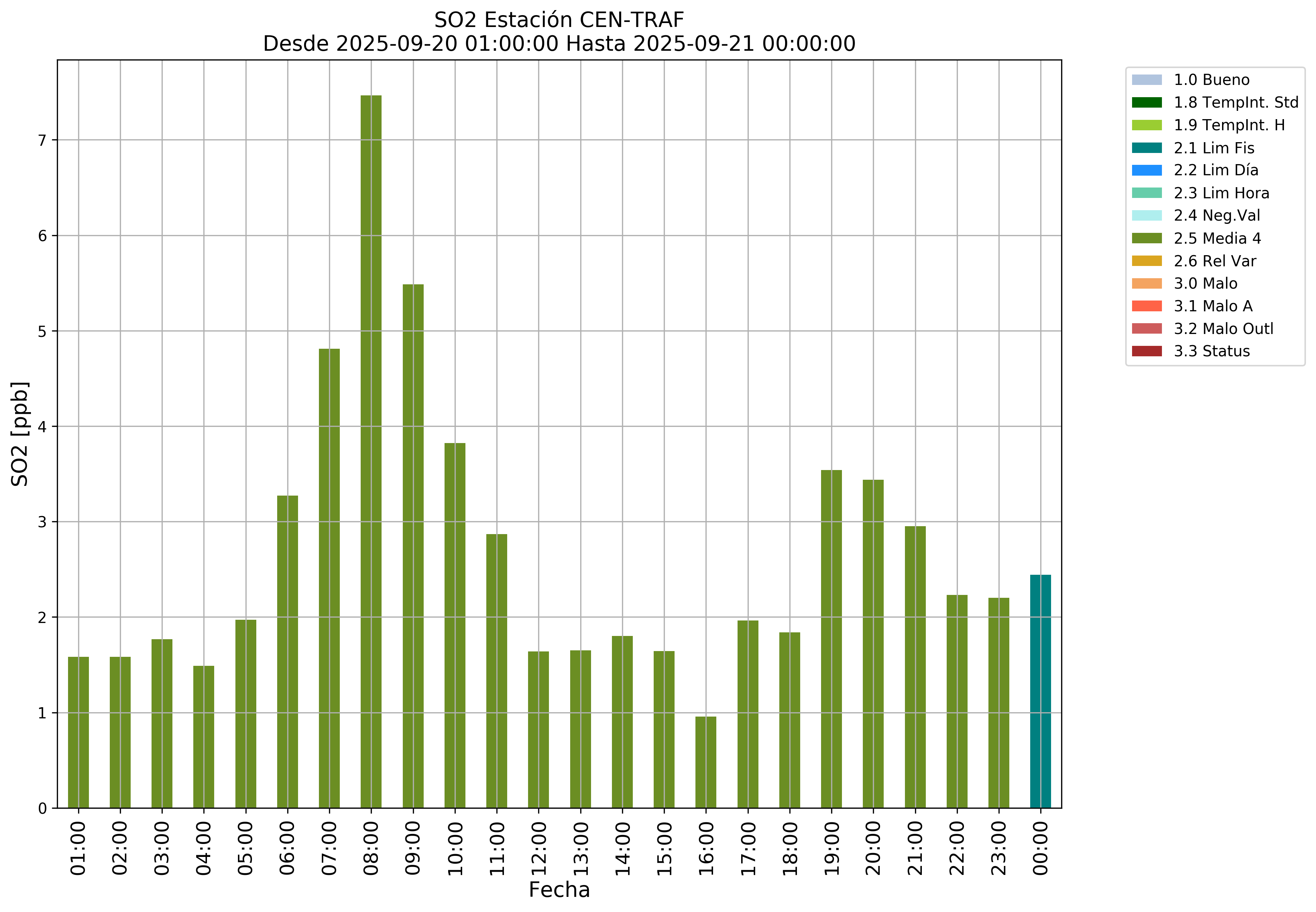Click the 1.8 TempInt. Std legend label

click(x=1235, y=103)
